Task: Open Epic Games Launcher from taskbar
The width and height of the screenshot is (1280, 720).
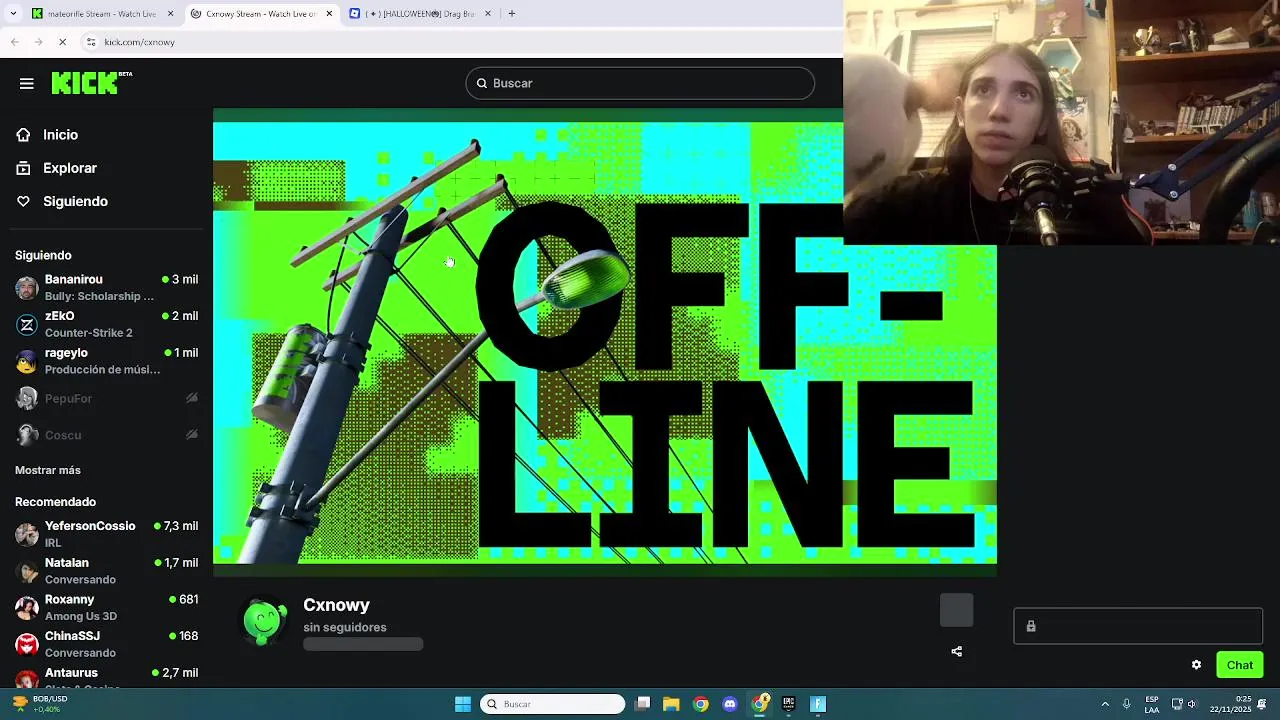Action: (x=789, y=704)
